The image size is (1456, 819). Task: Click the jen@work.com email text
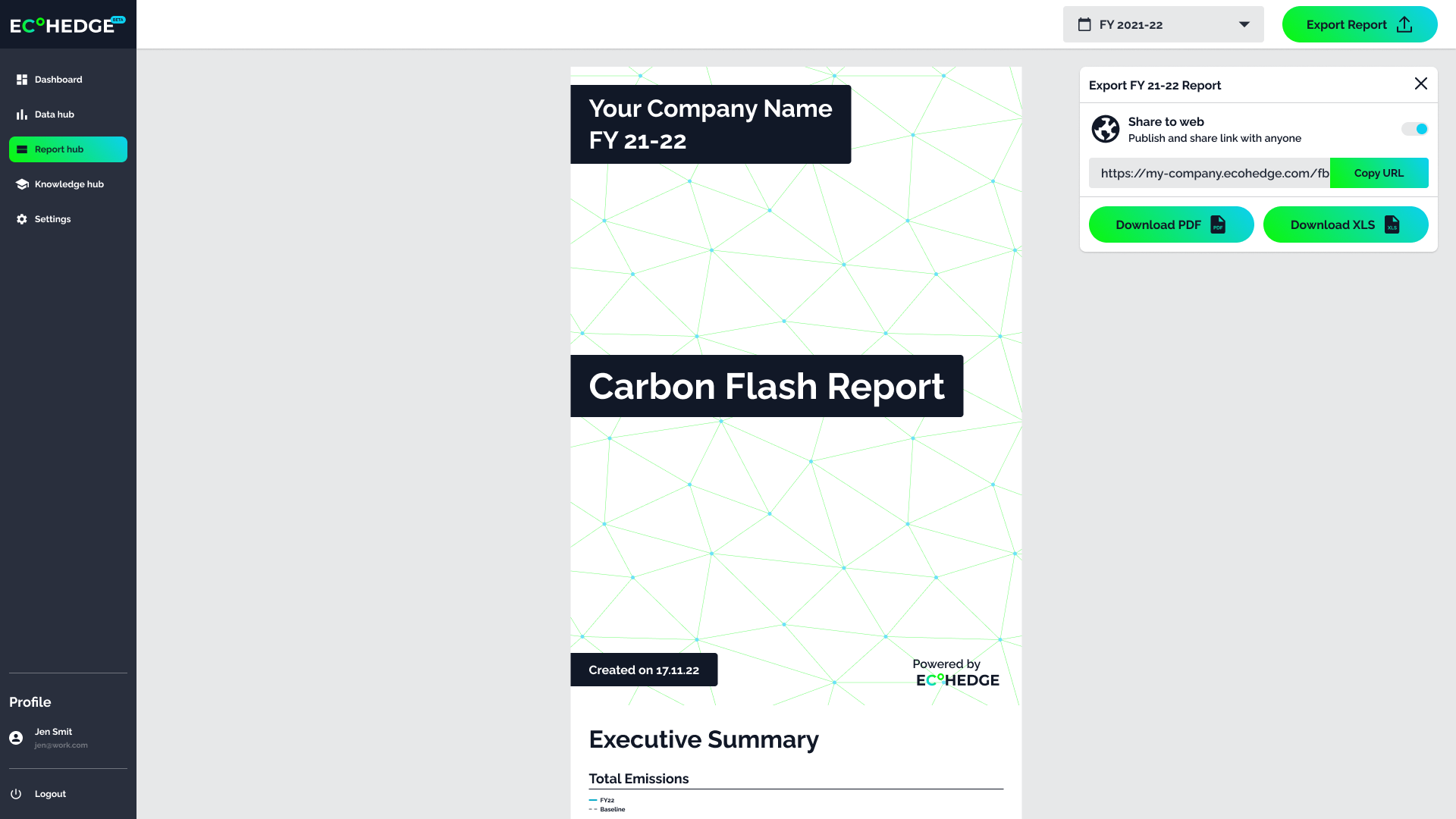pyautogui.click(x=61, y=745)
